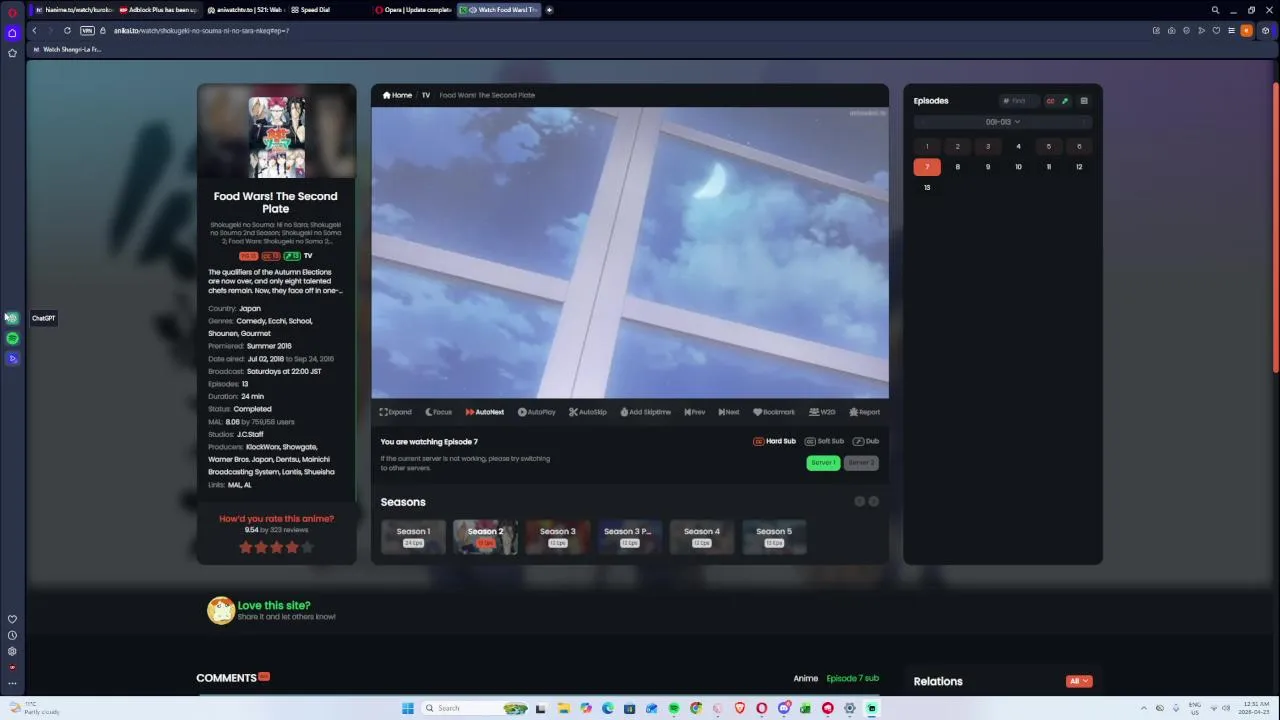Open ChatGPT in Opera sidebar
1280x720 pixels.
12,318
